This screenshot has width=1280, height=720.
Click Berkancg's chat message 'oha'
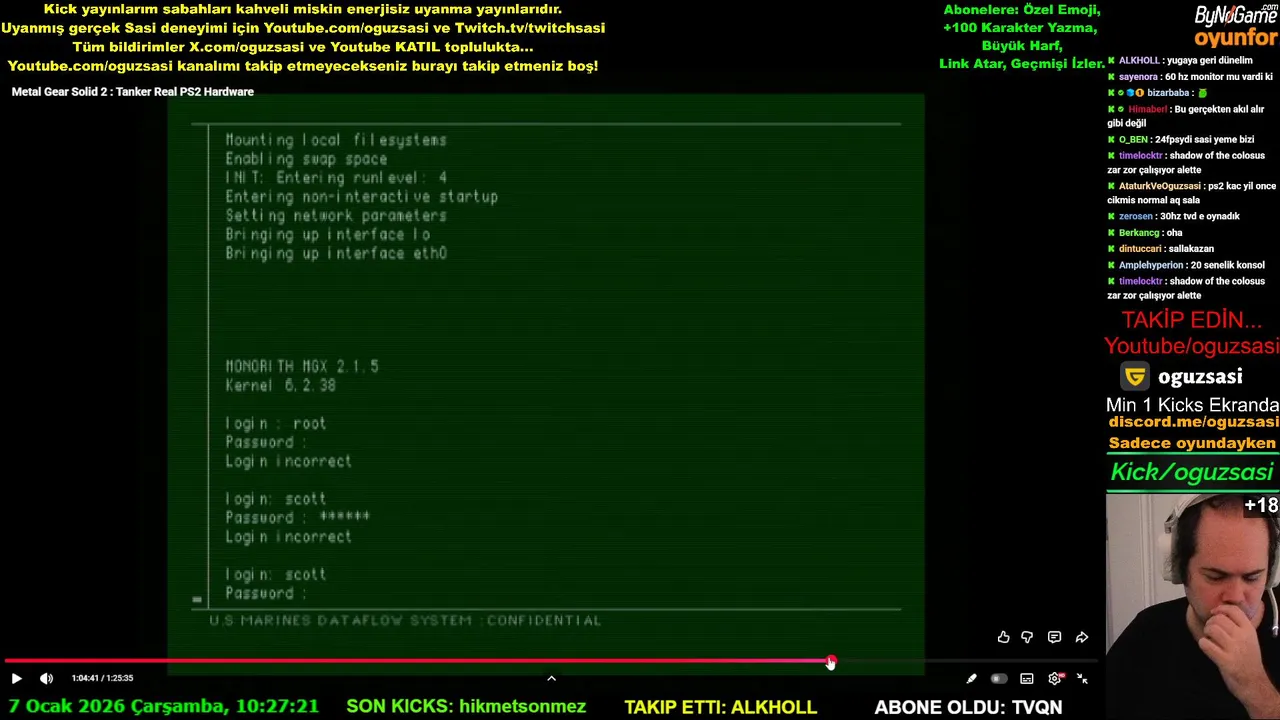(1145, 233)
